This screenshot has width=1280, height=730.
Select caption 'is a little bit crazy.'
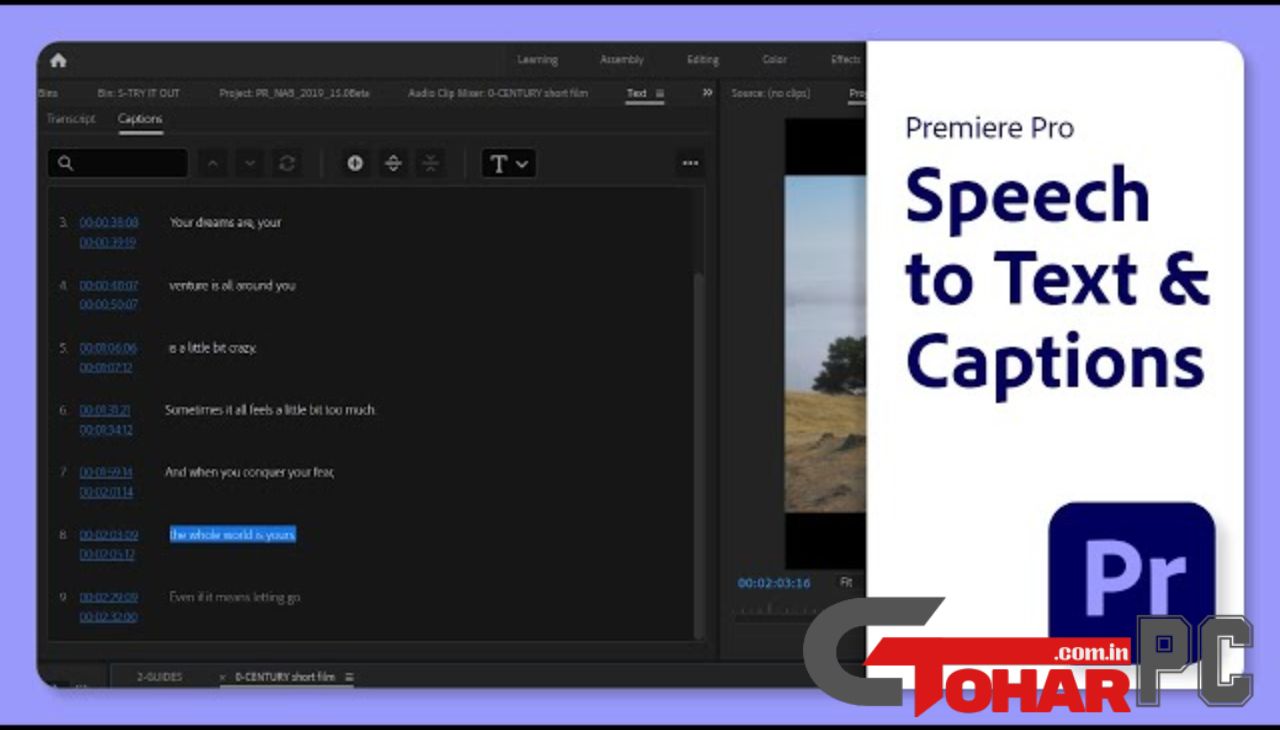click(212, 348)
